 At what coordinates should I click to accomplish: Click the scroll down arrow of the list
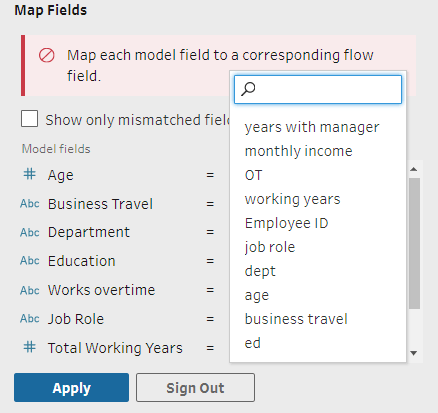click(x=414, y=353)
